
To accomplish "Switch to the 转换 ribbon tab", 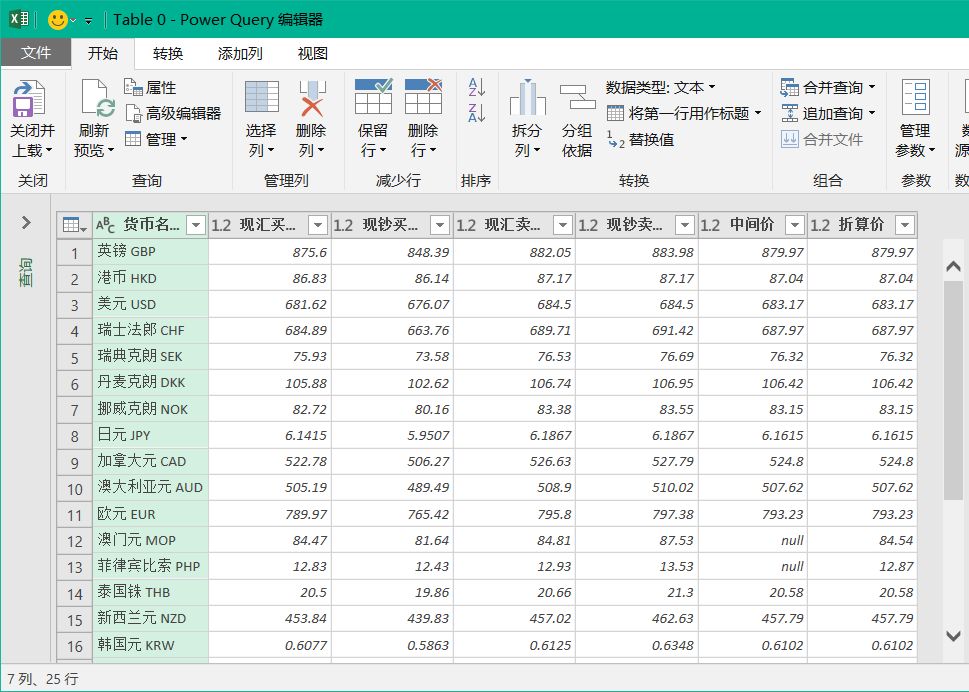I will pos(169,53).
